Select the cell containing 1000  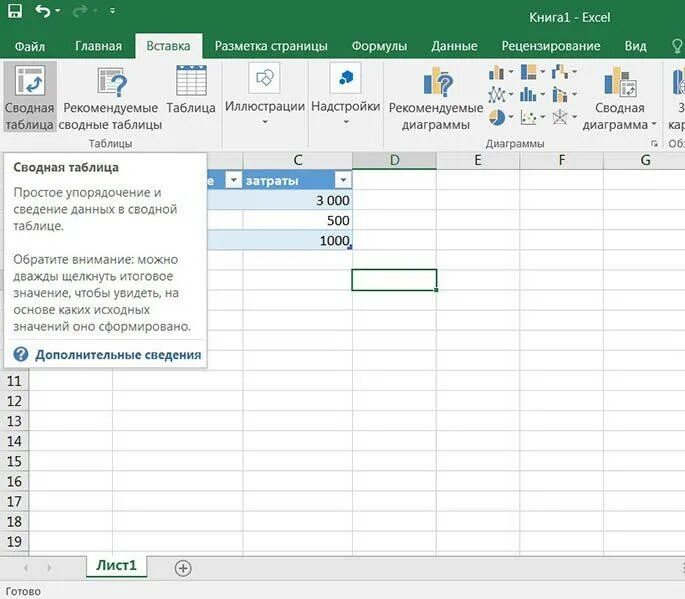pyautogui.click(x=298, y=240)
